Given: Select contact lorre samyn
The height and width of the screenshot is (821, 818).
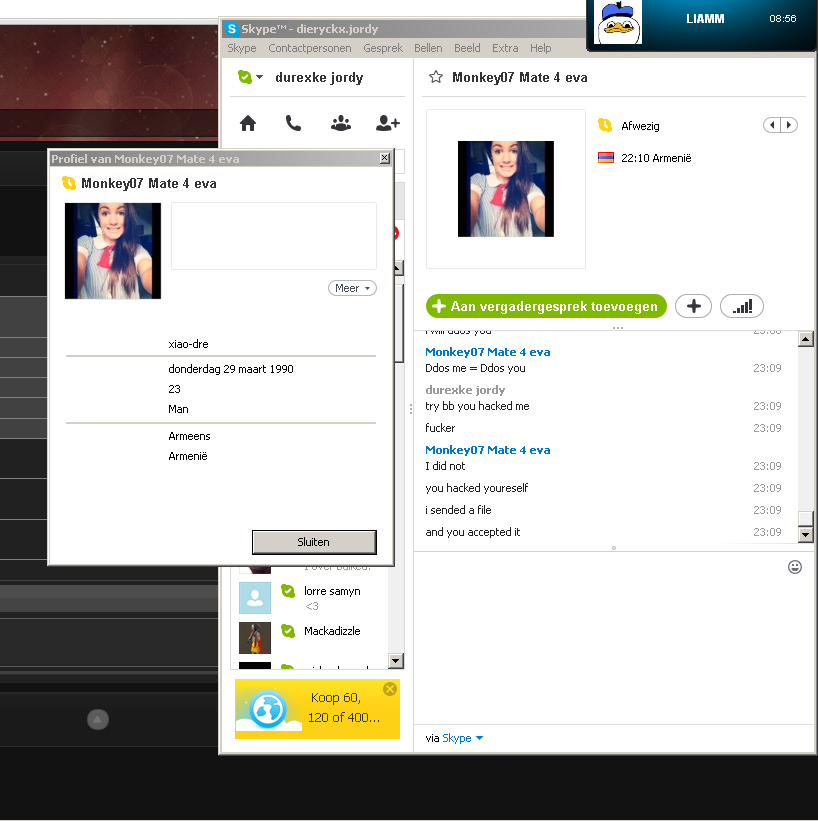Looking at the screenshot, I should click(313, 597).
